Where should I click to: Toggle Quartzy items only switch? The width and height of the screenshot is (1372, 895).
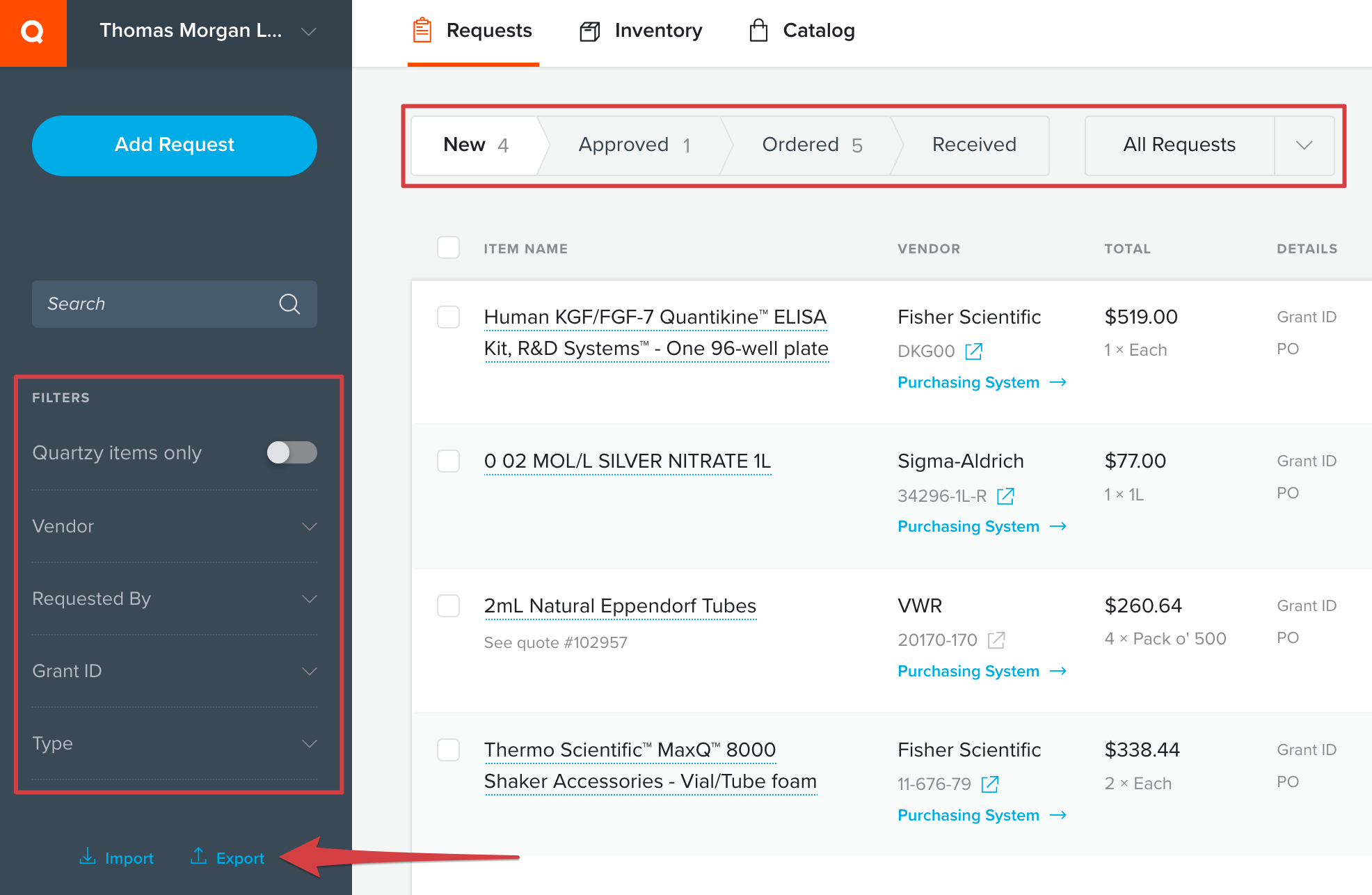coord(292,452)
